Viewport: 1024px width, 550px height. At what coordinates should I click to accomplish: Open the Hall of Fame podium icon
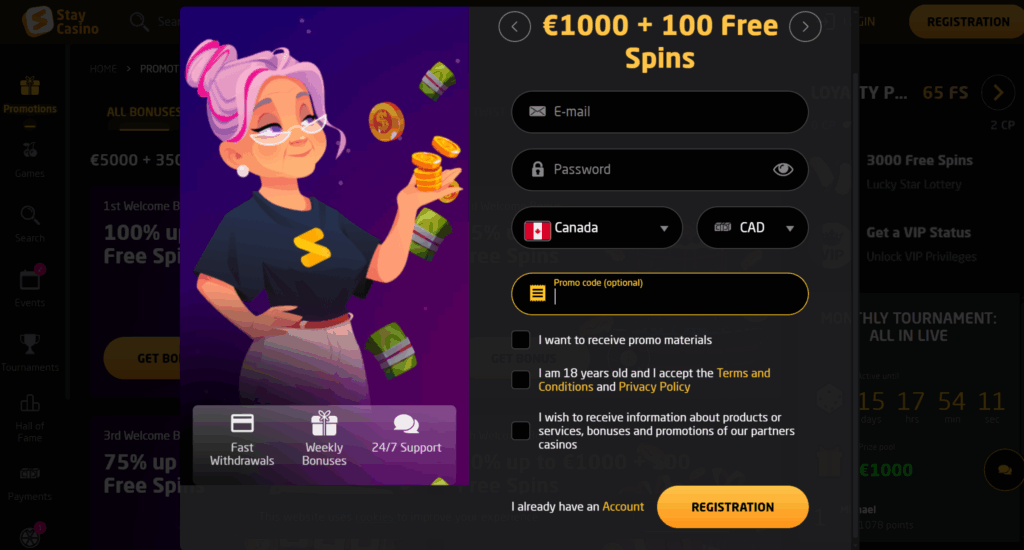[29, 403]
